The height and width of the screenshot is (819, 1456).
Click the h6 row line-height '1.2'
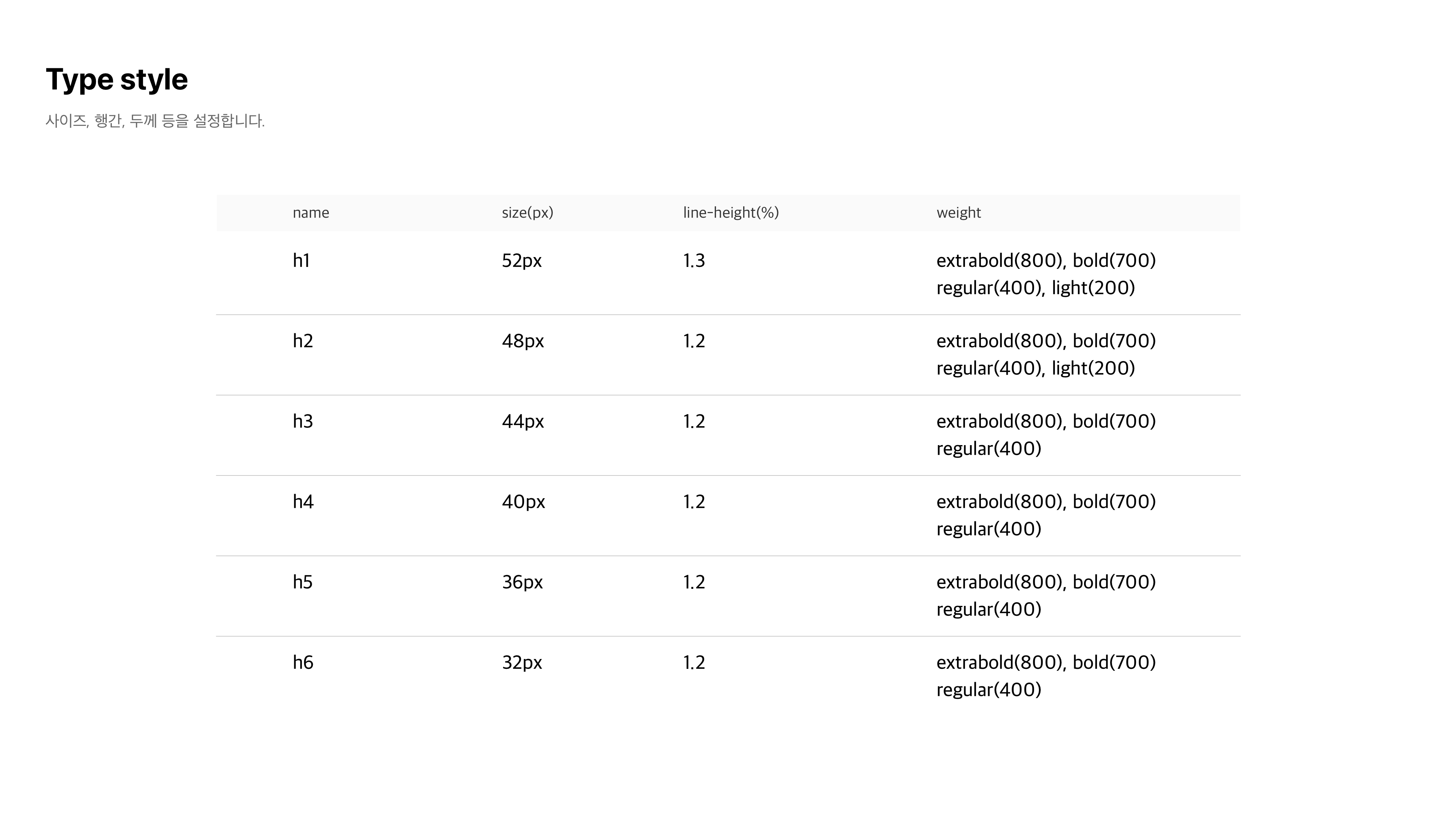694,662
